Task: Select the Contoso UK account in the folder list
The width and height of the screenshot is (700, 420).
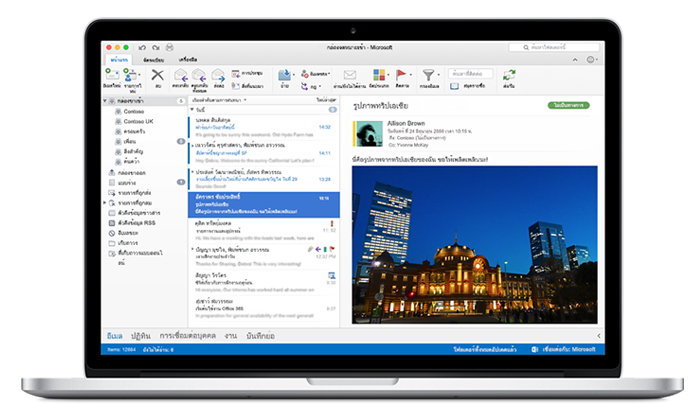Action: 138,121
